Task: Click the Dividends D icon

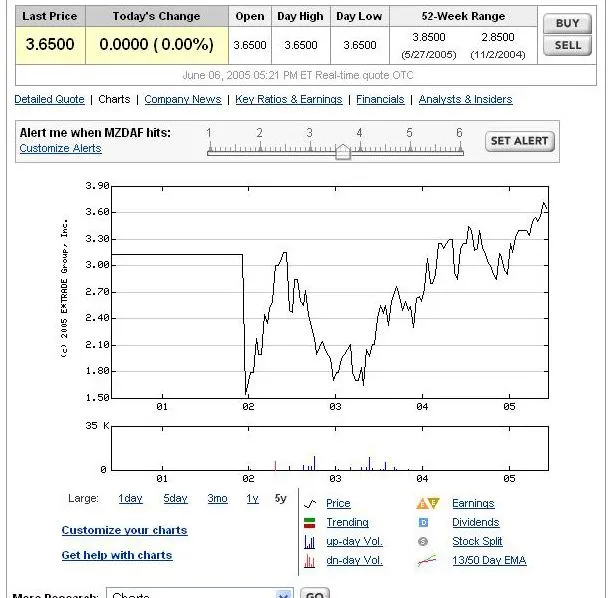Action: 423,523
